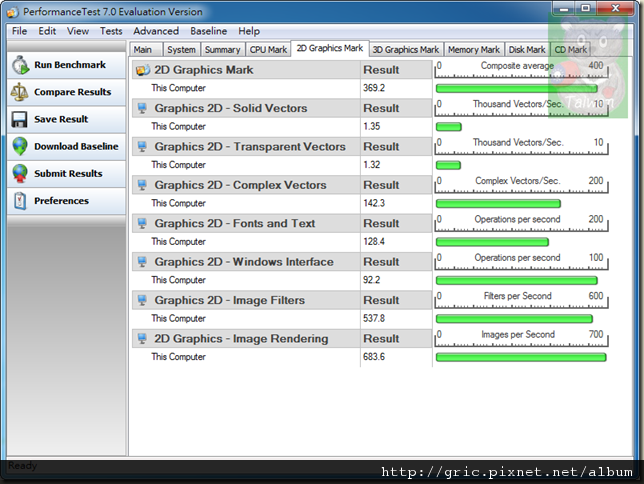Click the Download Baseline button label
The height and width of the screenshot is (484, 644).
click(76, 146)
